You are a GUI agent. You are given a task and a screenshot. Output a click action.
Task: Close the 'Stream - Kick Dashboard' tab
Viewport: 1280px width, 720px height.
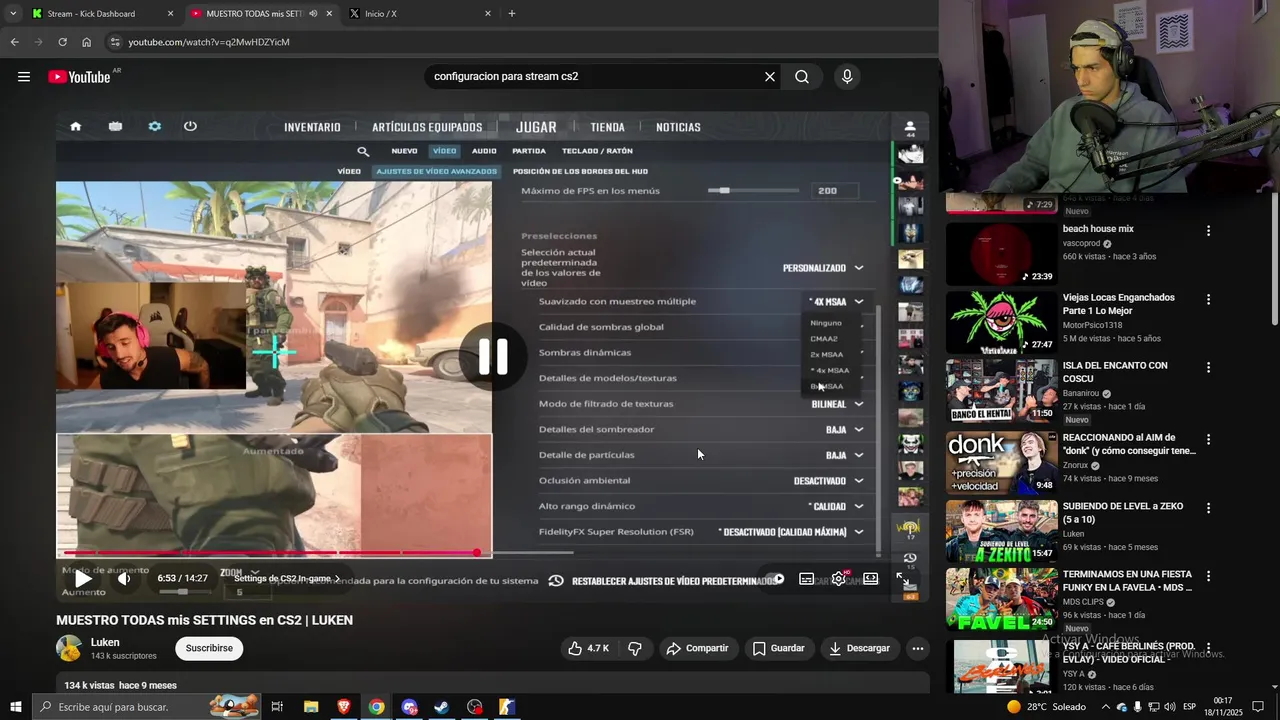tap(170, 14)
